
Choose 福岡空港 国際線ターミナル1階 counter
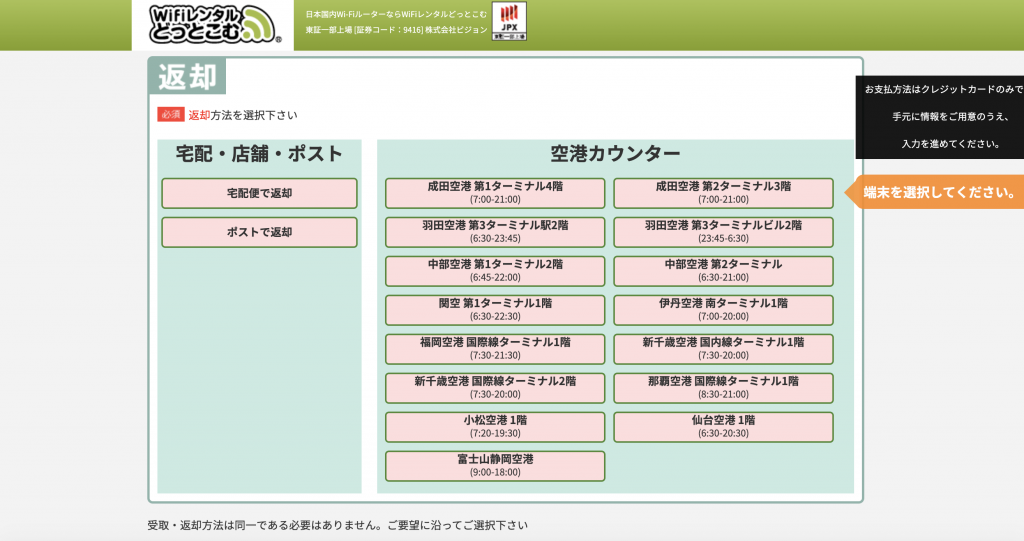click(x=495, y=349)
